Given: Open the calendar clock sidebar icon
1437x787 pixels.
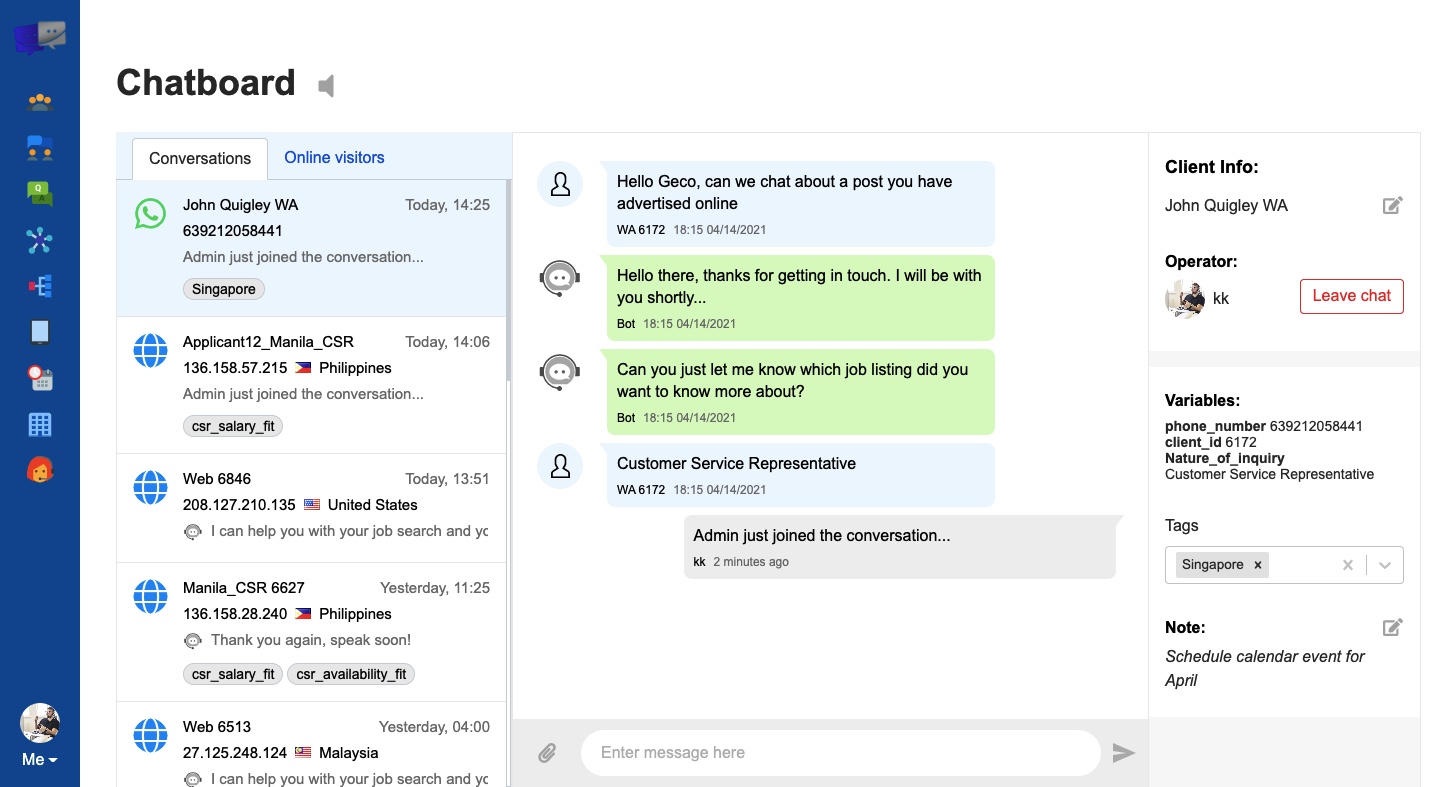Looking at the screenshot, I should coord(40,378).
